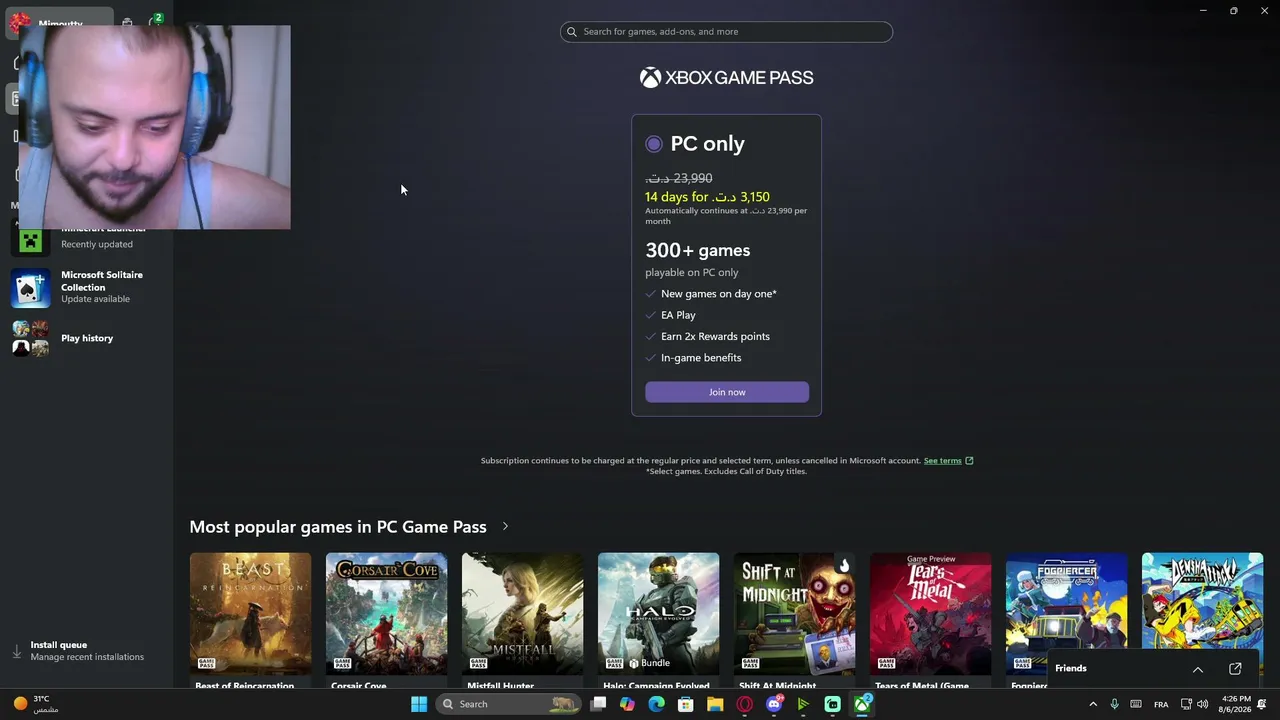
Task: Switch the FRA input language indicator
Action: (1161, 704)
